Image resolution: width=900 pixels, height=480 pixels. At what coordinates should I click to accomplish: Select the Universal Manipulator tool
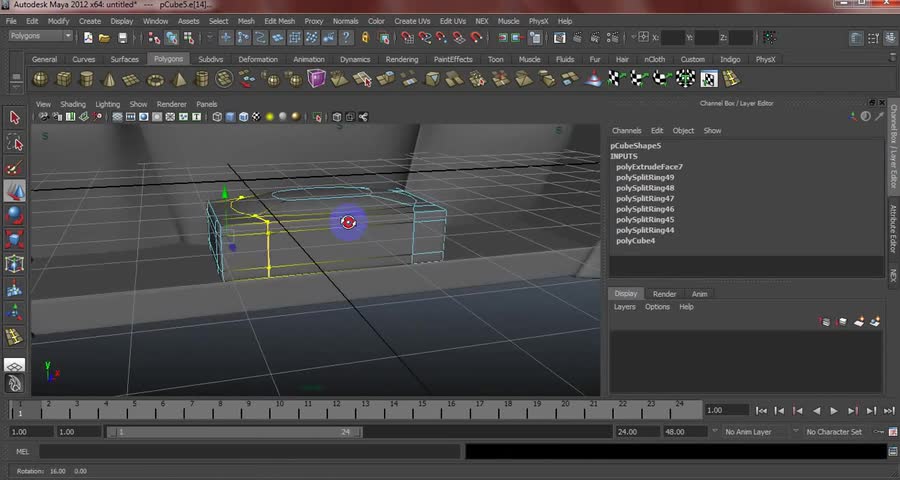(x=14, y=264)
